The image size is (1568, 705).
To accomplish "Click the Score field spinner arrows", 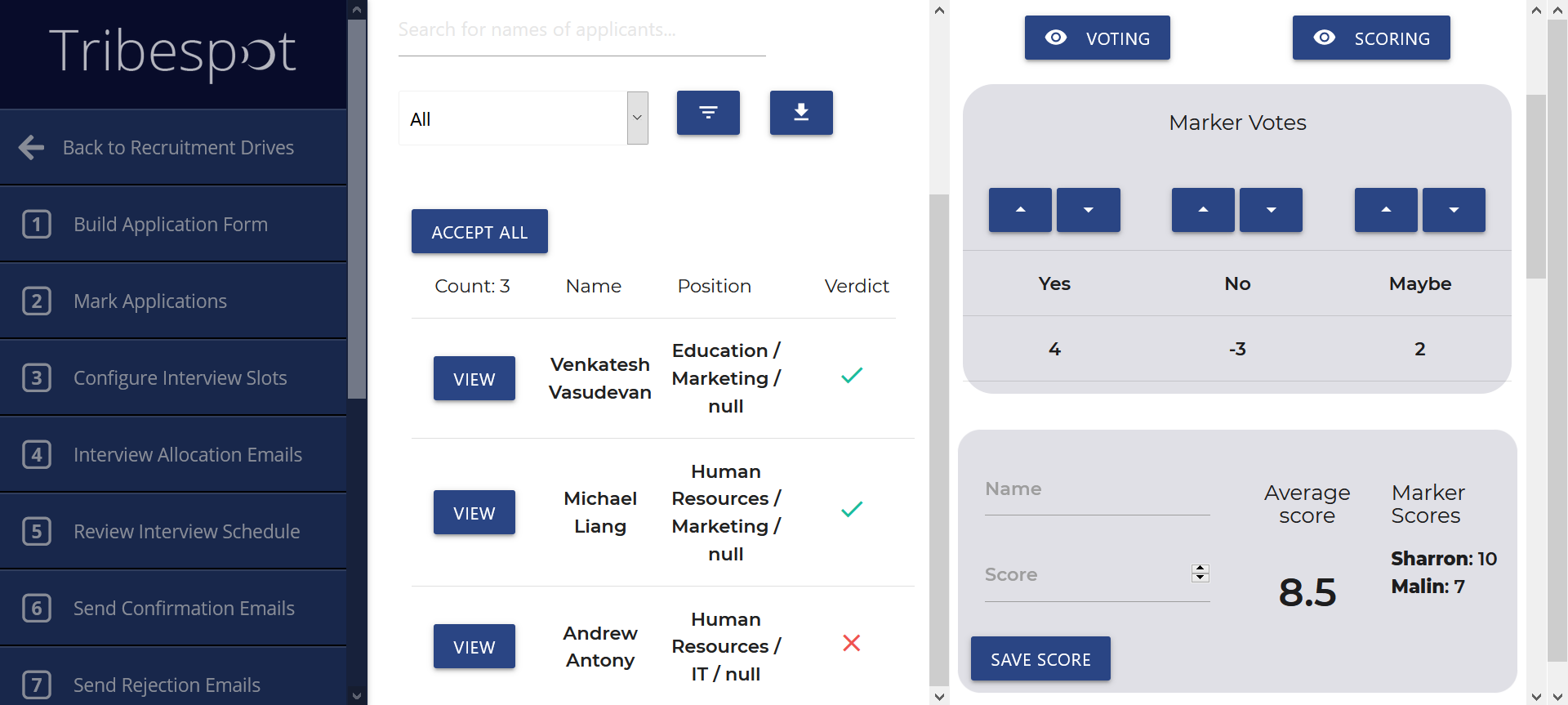I will 1200,573.
